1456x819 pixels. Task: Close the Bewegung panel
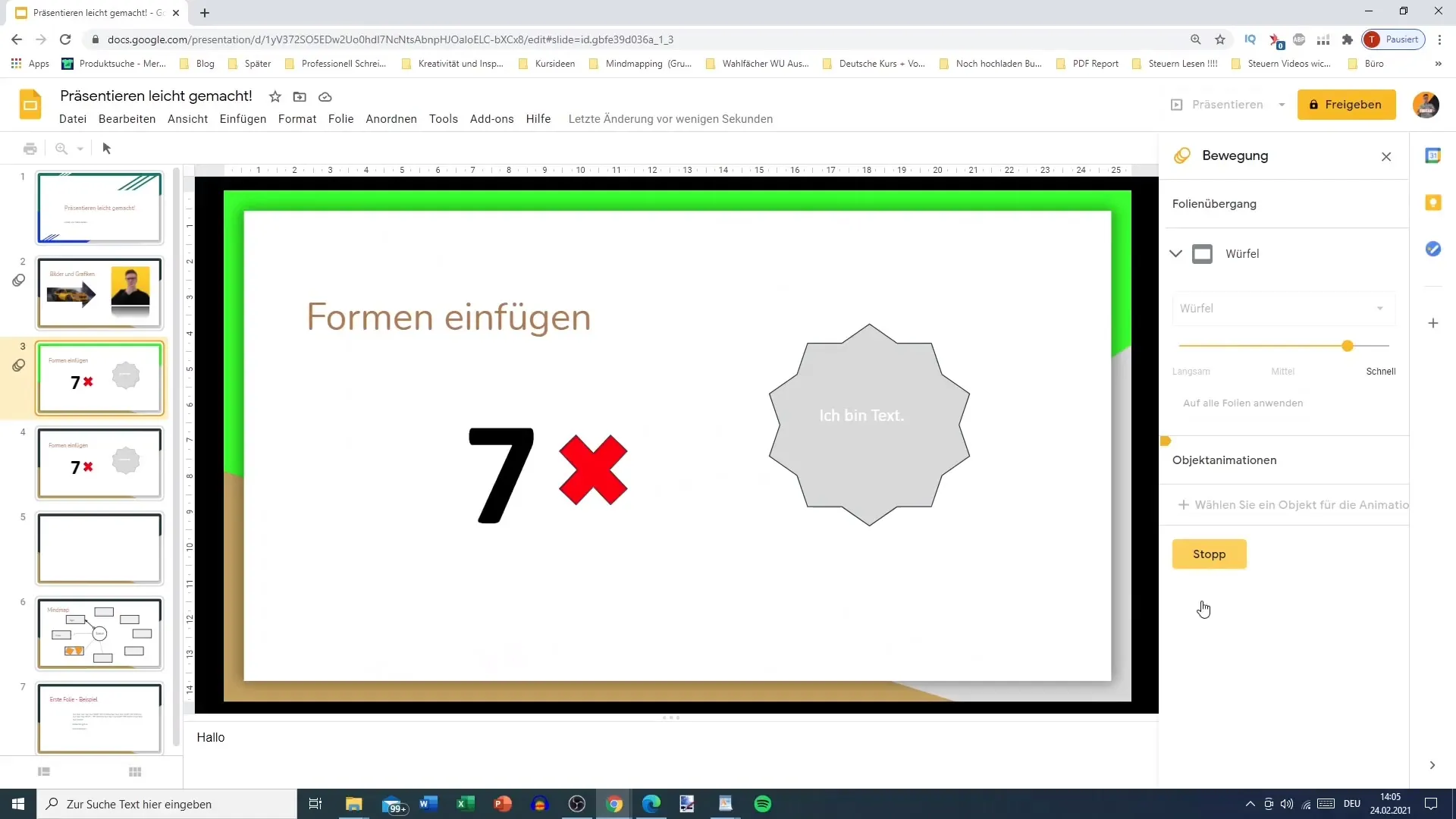point(1386,156)
